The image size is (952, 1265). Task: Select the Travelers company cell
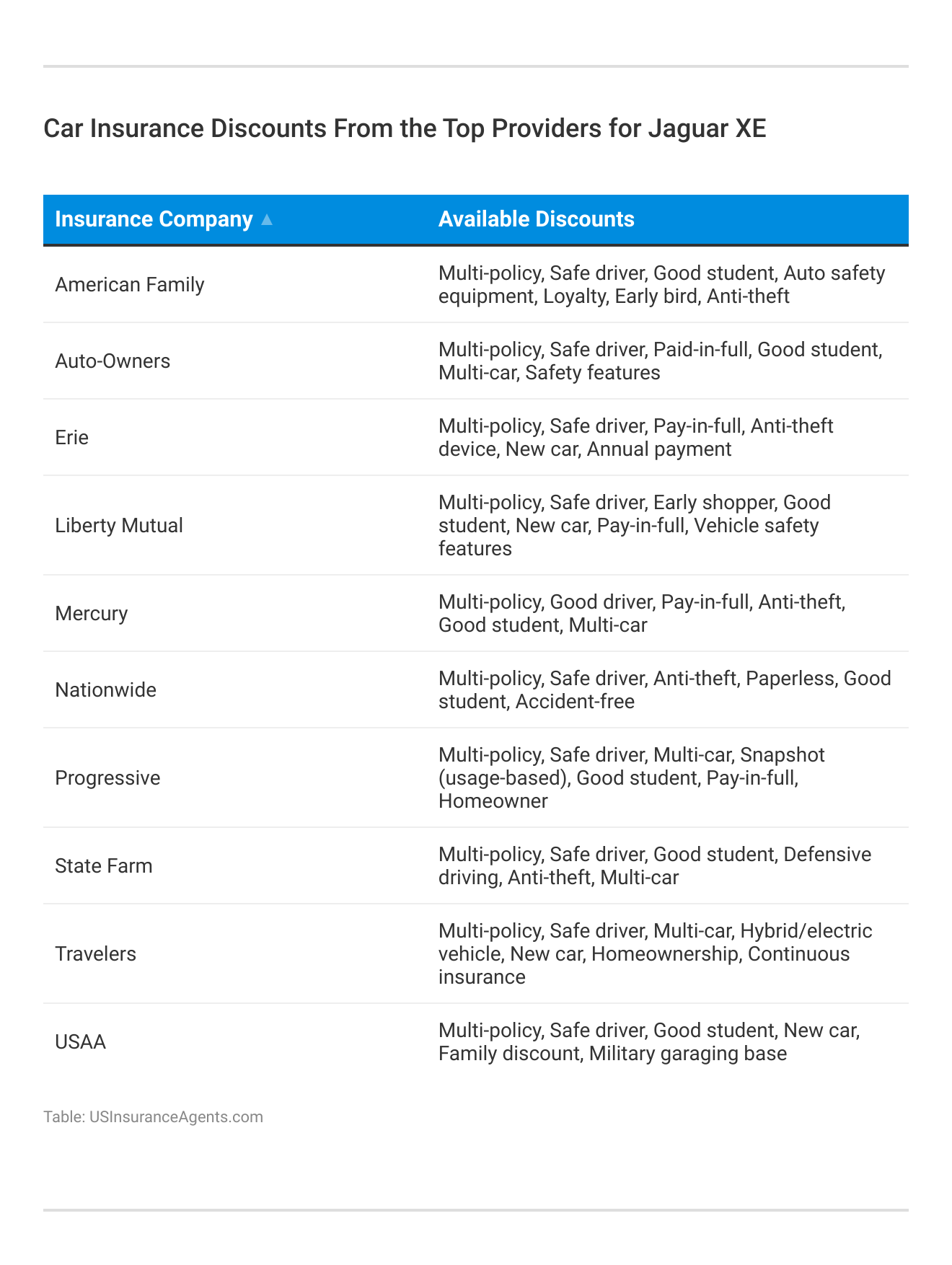[96, 954]
